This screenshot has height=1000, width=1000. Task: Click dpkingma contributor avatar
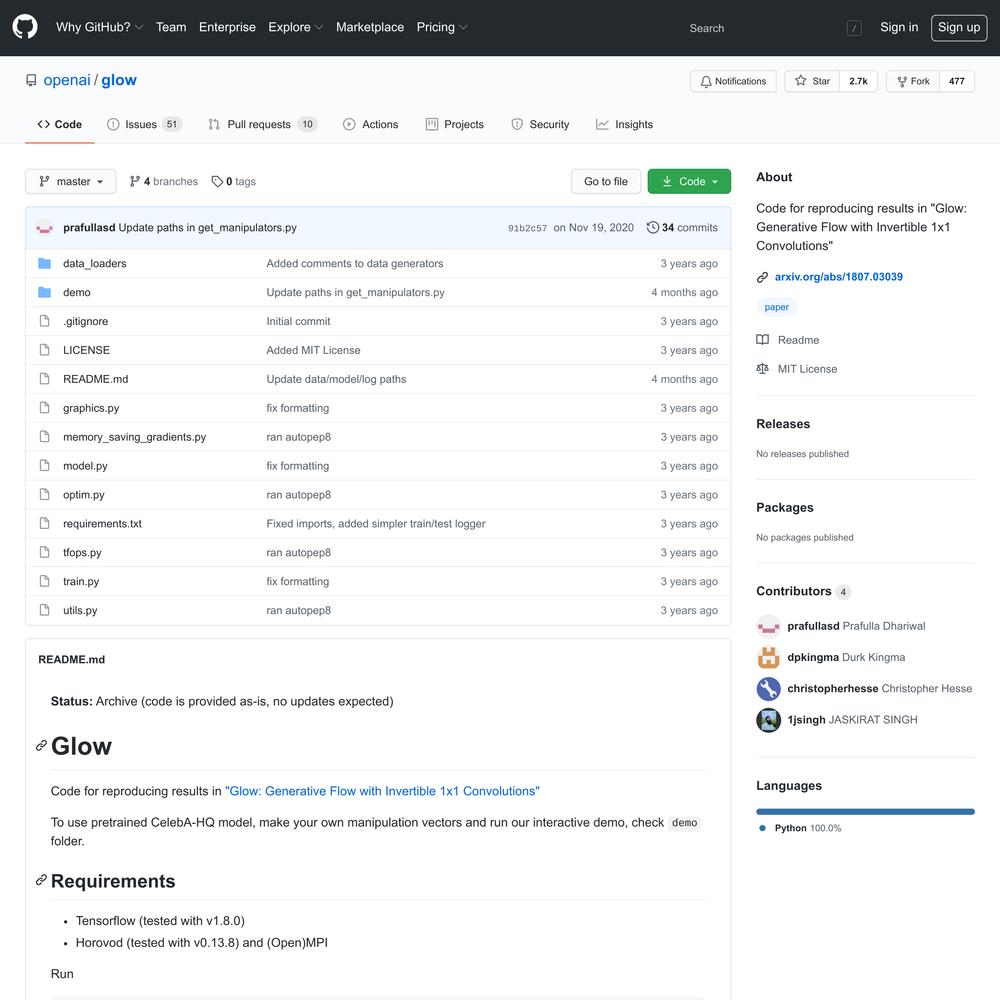768,657
